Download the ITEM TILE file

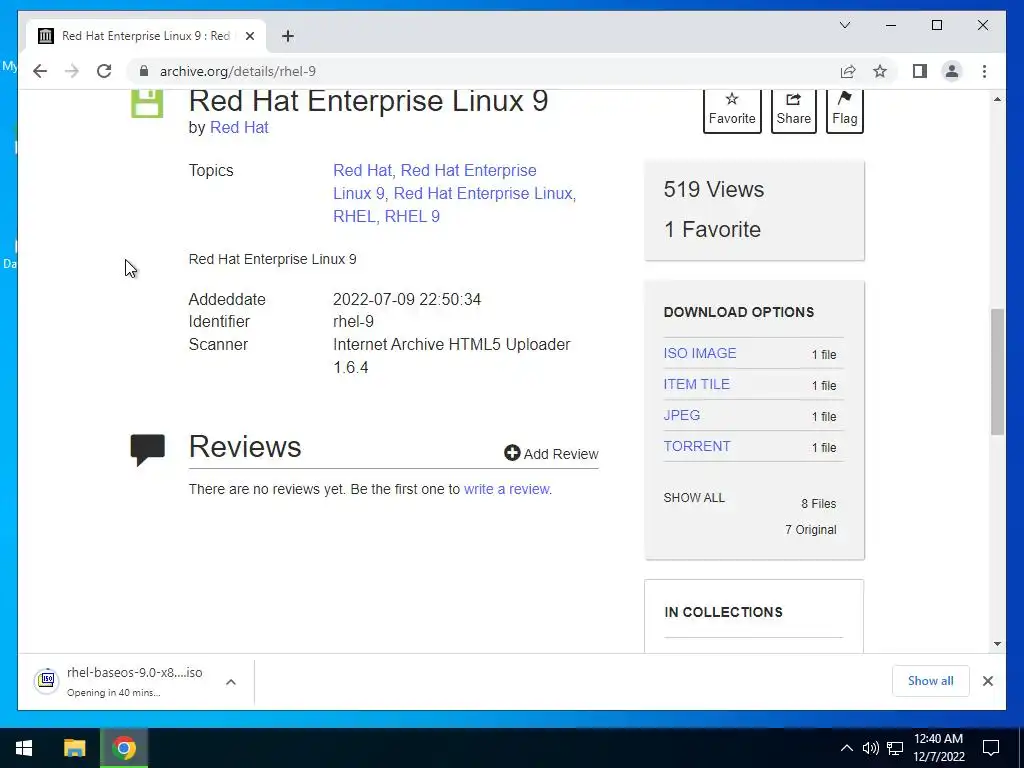point(696,385)
